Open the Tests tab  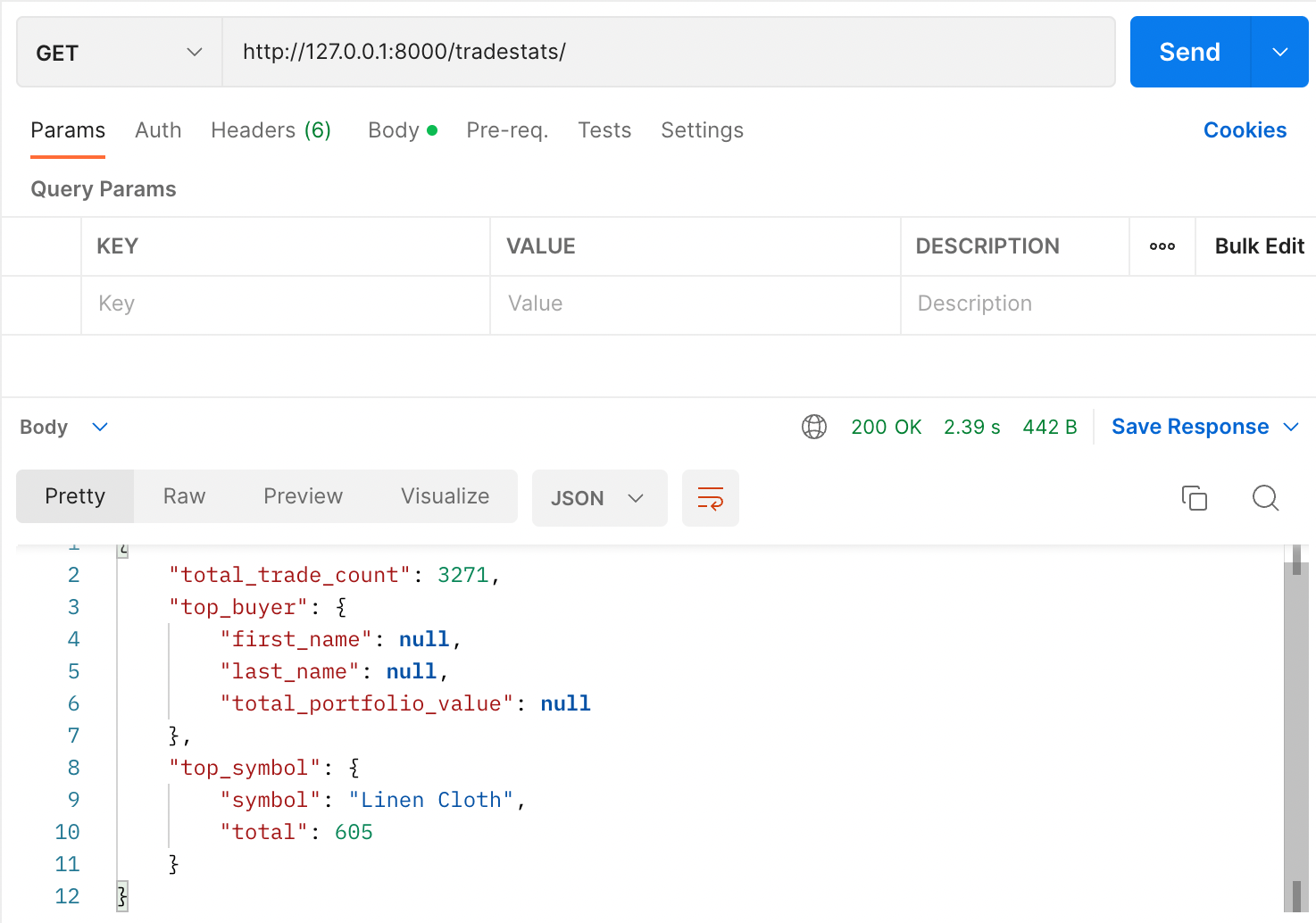pos(604,130)
